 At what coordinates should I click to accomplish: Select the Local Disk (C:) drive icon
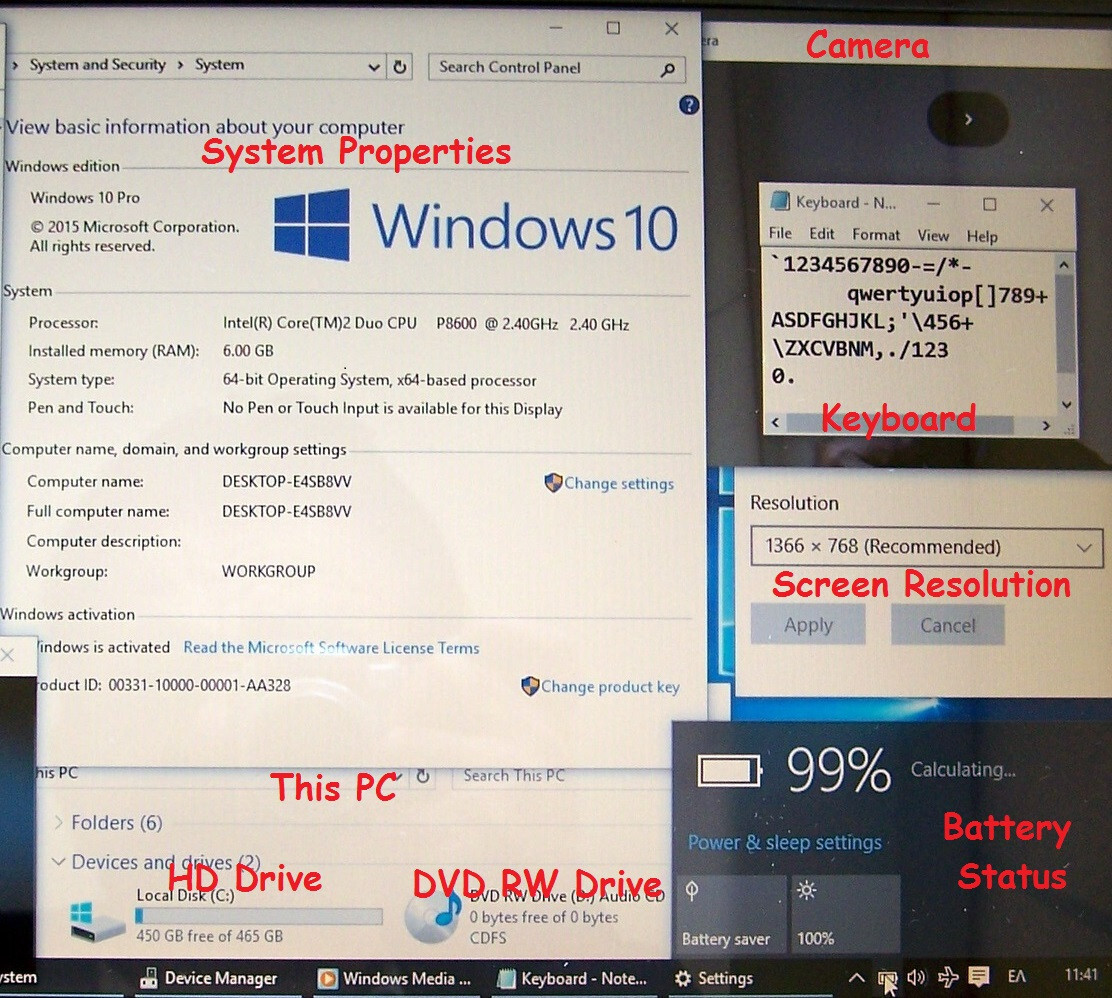click(x=97, y=920)
